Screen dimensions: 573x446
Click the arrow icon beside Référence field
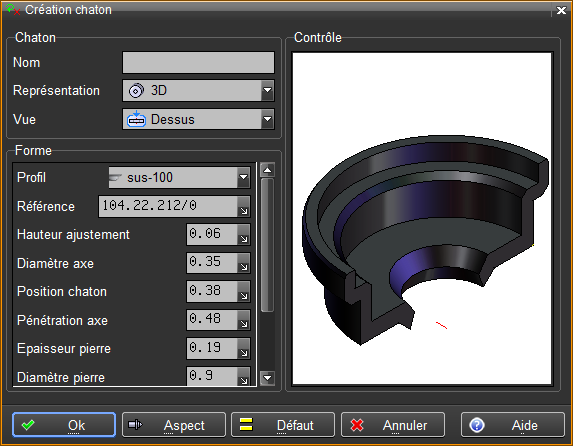tap(244, 207)
